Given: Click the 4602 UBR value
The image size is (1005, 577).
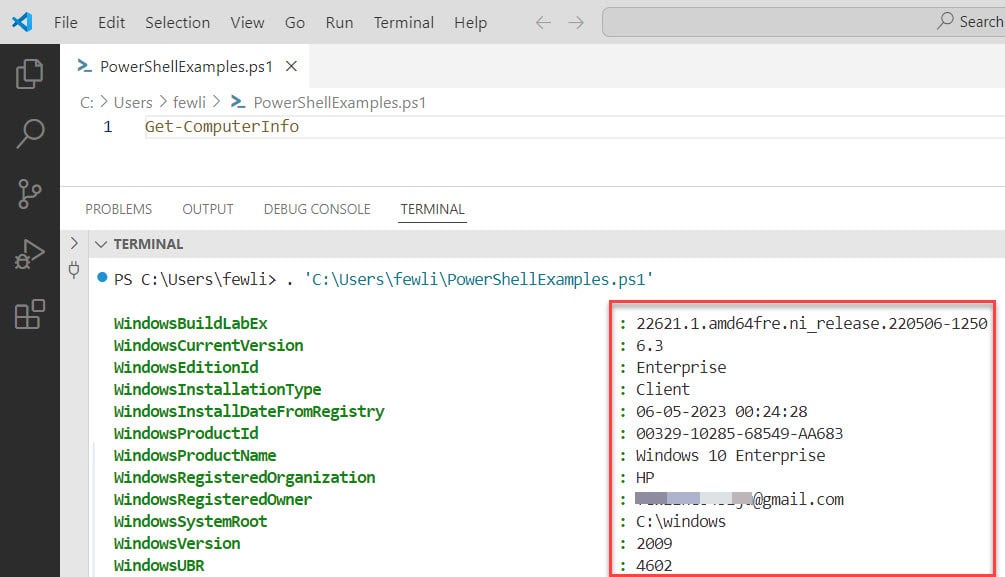Looking at the screenshot, I should (x=654, y=565).
